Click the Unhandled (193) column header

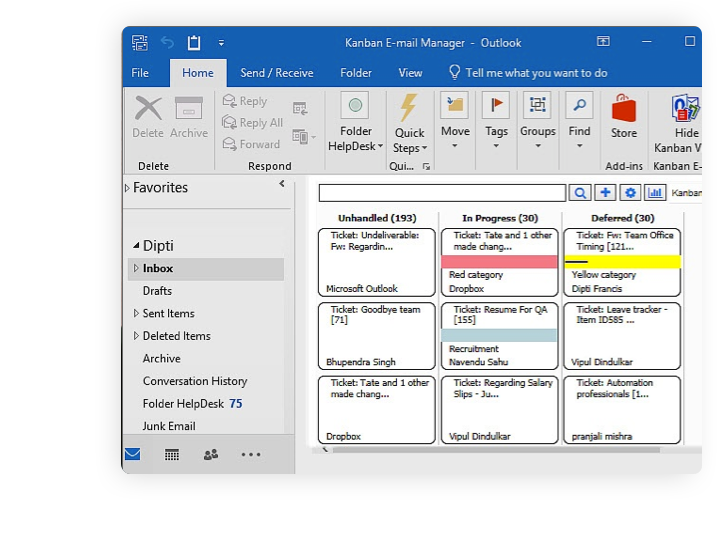(x=377, y=218)
